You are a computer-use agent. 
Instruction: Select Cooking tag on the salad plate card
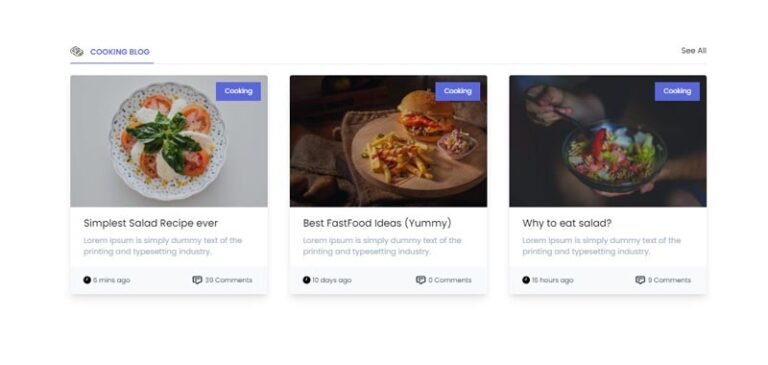click(x=239, y=91)
